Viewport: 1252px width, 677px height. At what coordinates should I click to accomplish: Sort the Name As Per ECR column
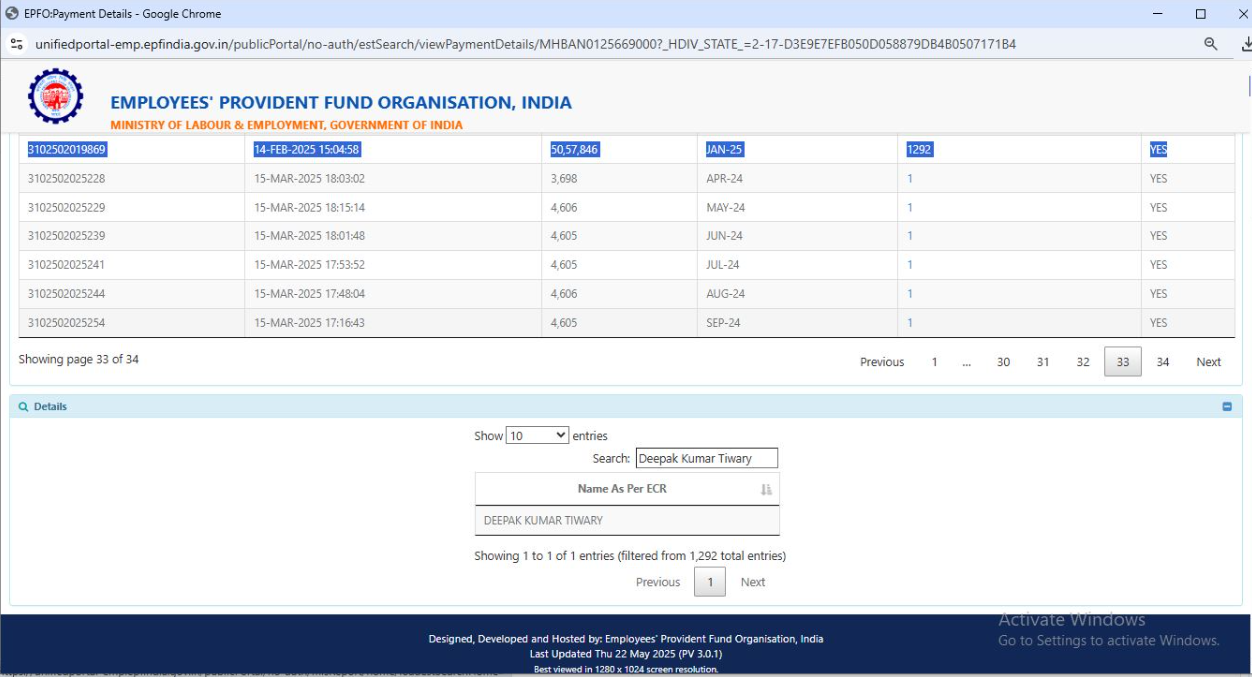pos(766,489)
